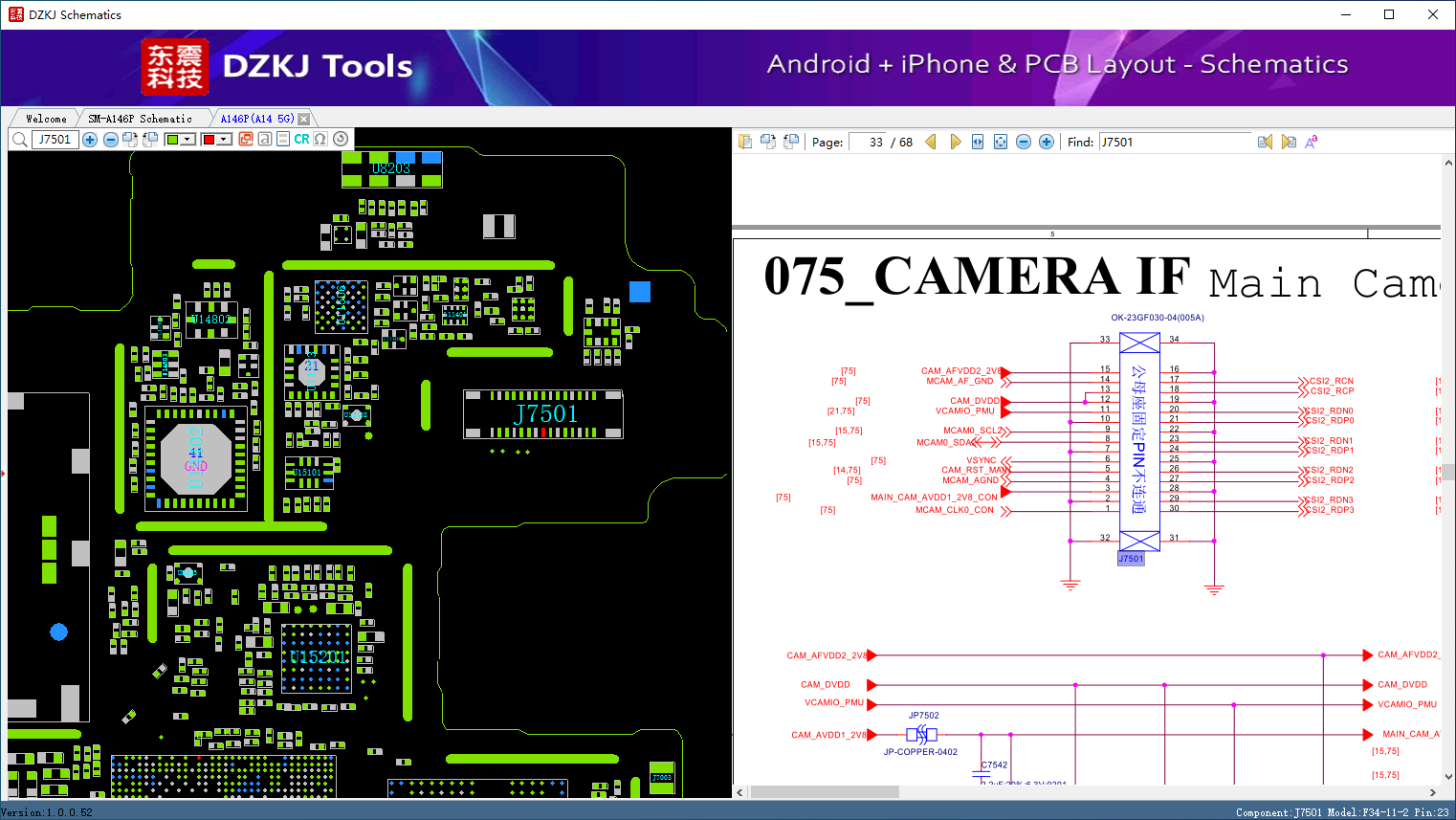This screenshot has width=1456, height=820.
Task: Rotate schematic page clockwise
Action: tap(768, 142)
